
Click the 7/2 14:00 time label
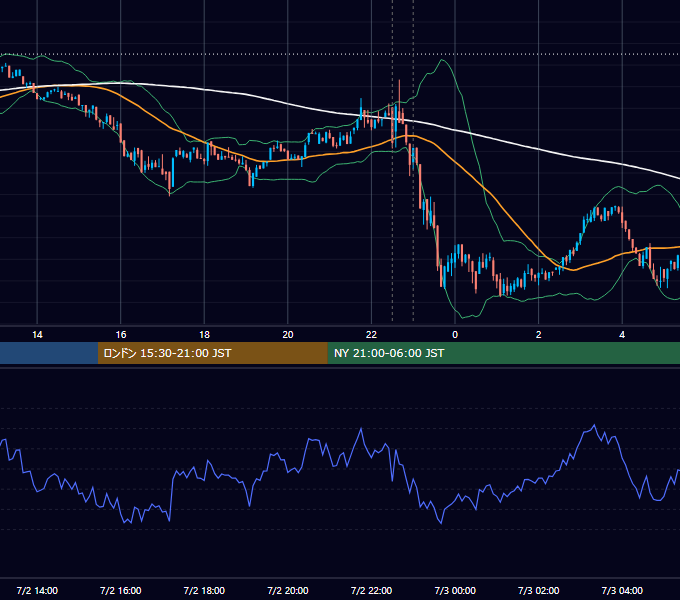37,590
